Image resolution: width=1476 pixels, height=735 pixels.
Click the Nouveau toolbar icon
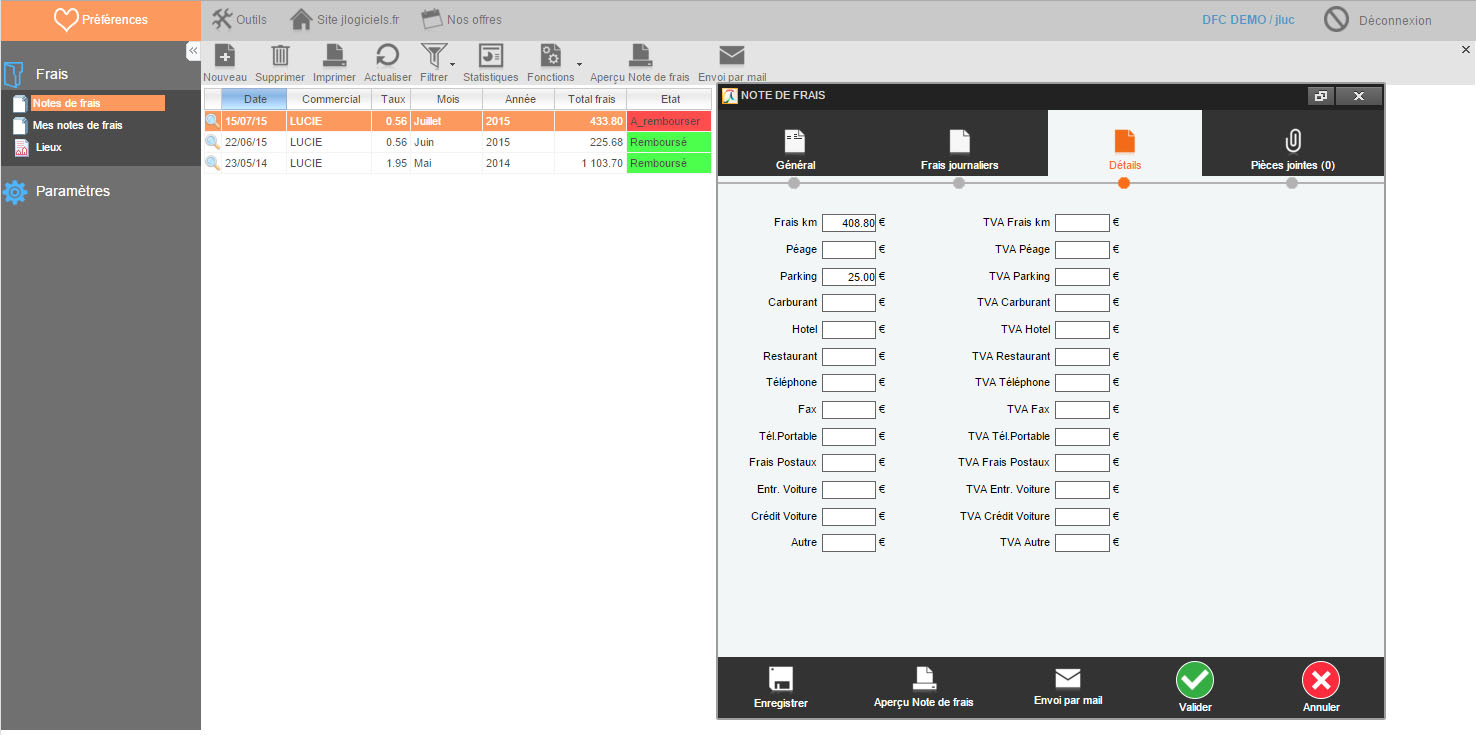(225, 55)
